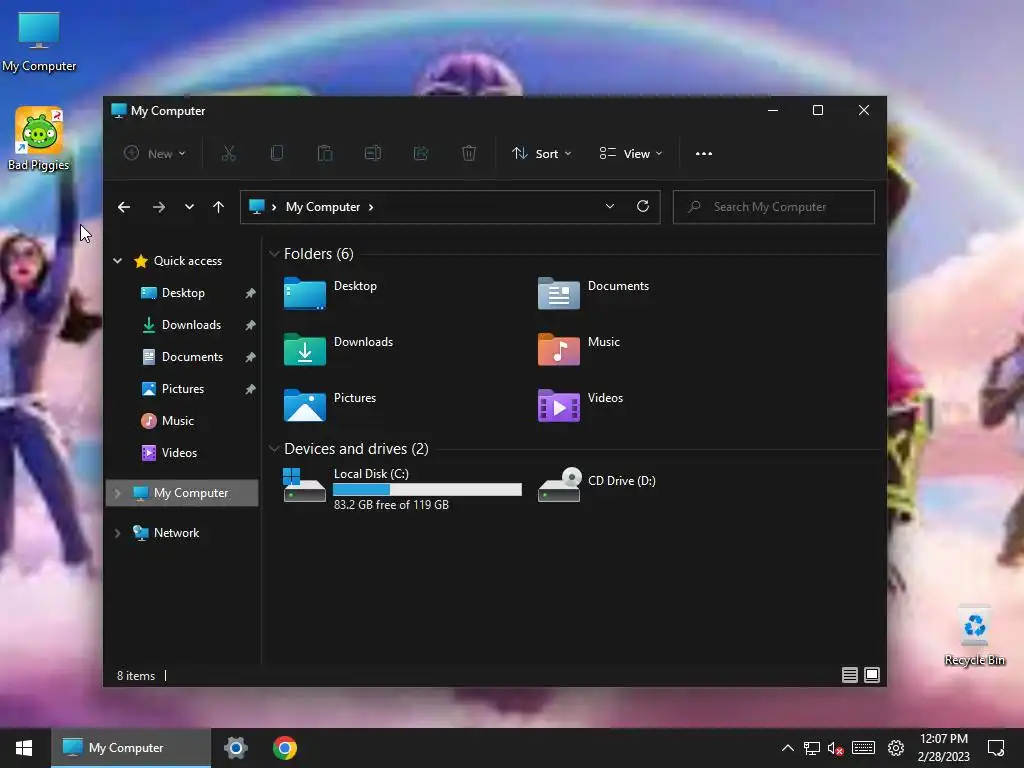1024x768 pixels.
Task: Click the Search My Computer field
Action: (x=774, y=207)
